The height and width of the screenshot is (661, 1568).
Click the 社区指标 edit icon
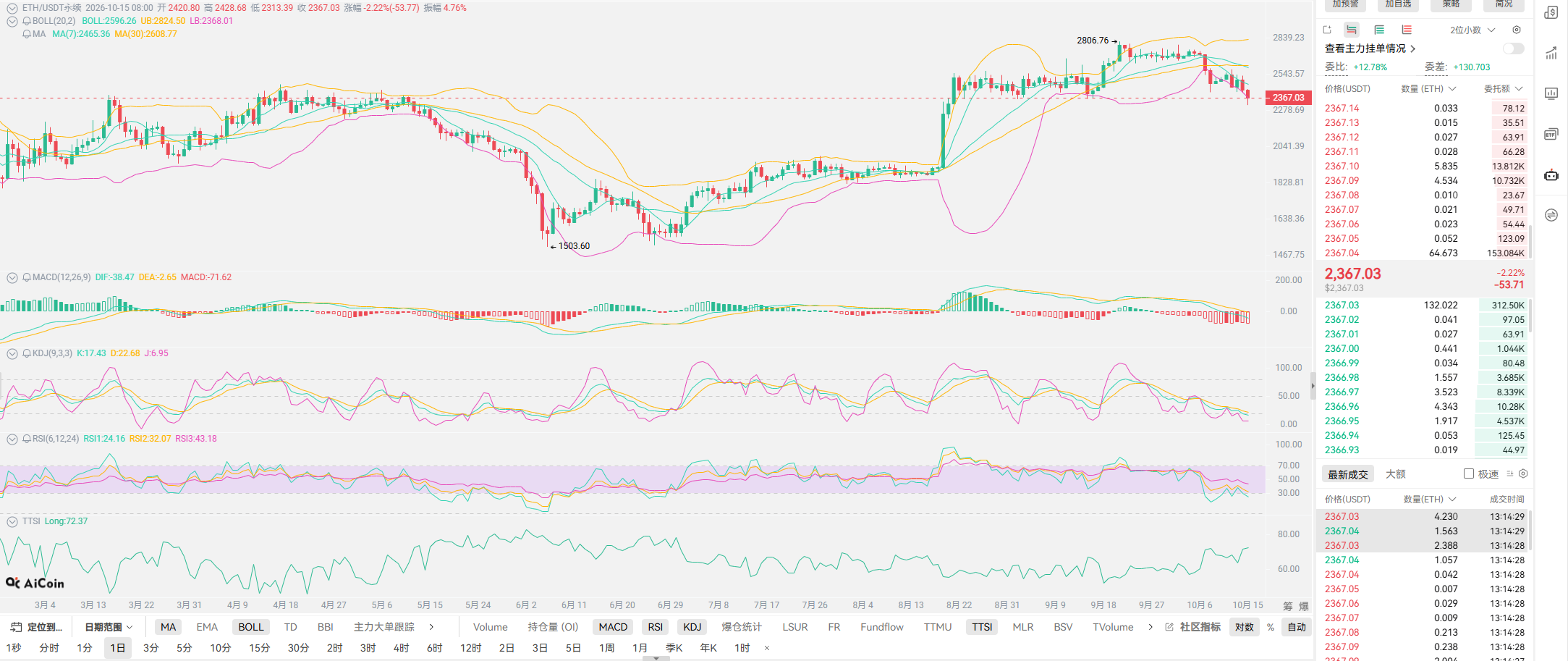click(1169, 627)
